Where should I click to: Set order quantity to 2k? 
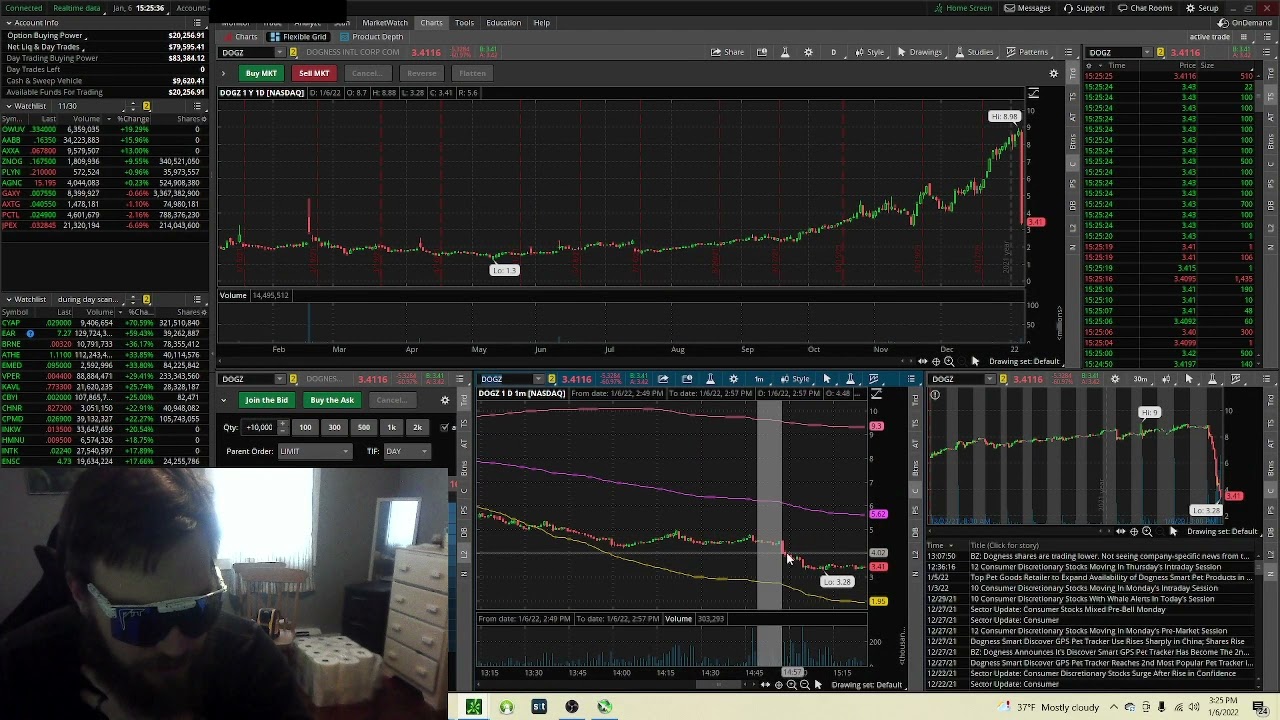click(x=418, y=427)
